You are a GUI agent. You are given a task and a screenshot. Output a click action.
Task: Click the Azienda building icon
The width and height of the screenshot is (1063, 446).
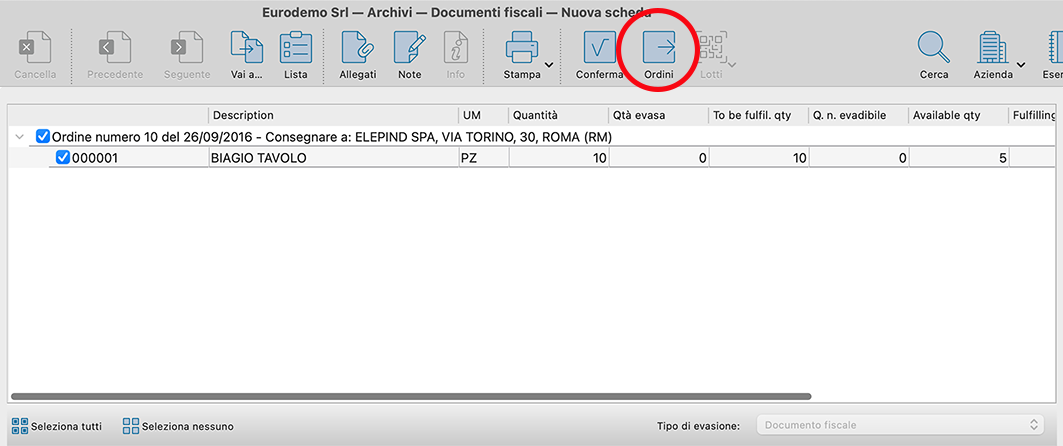pos(990,48)
